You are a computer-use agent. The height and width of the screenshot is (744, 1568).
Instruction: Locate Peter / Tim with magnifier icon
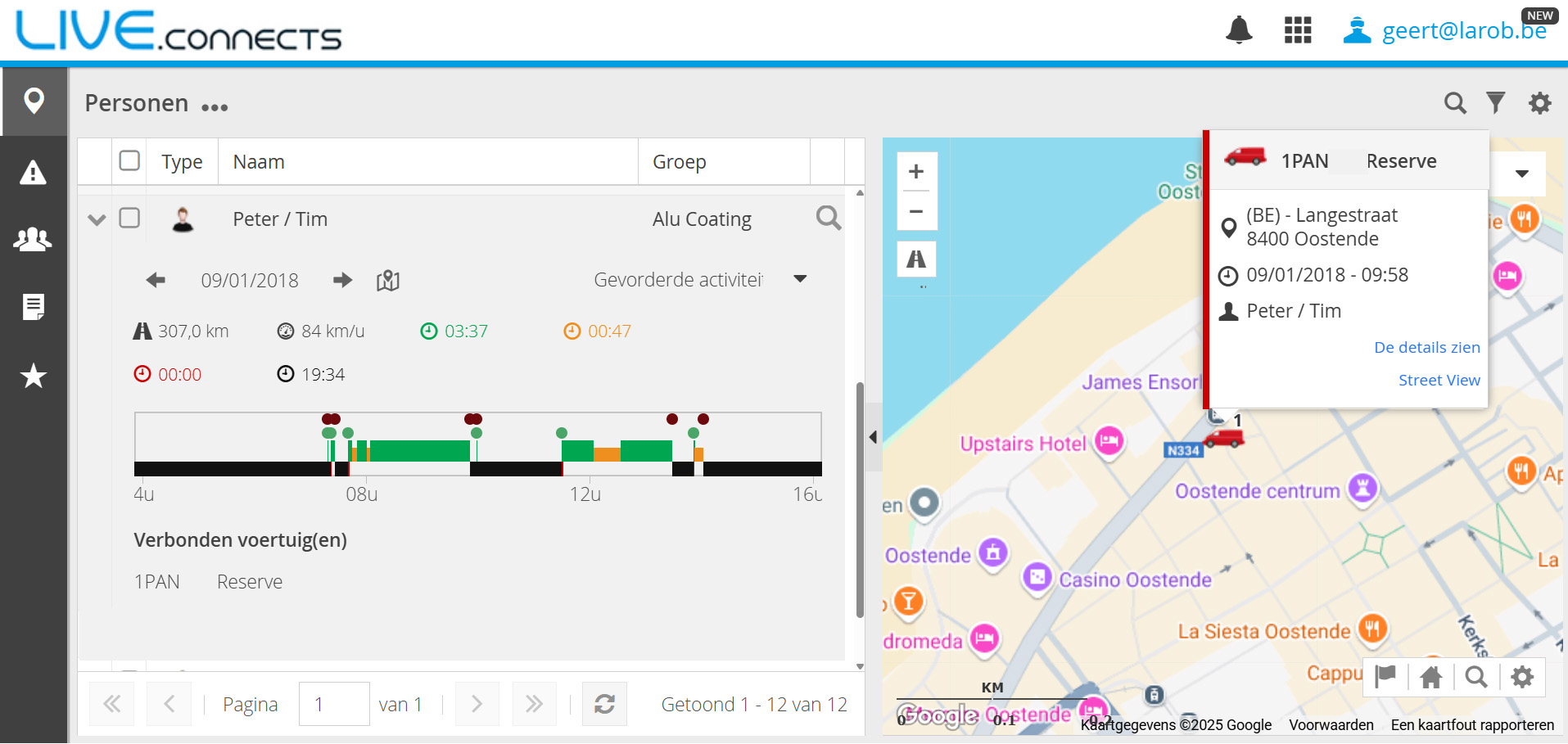pos(829,218)
